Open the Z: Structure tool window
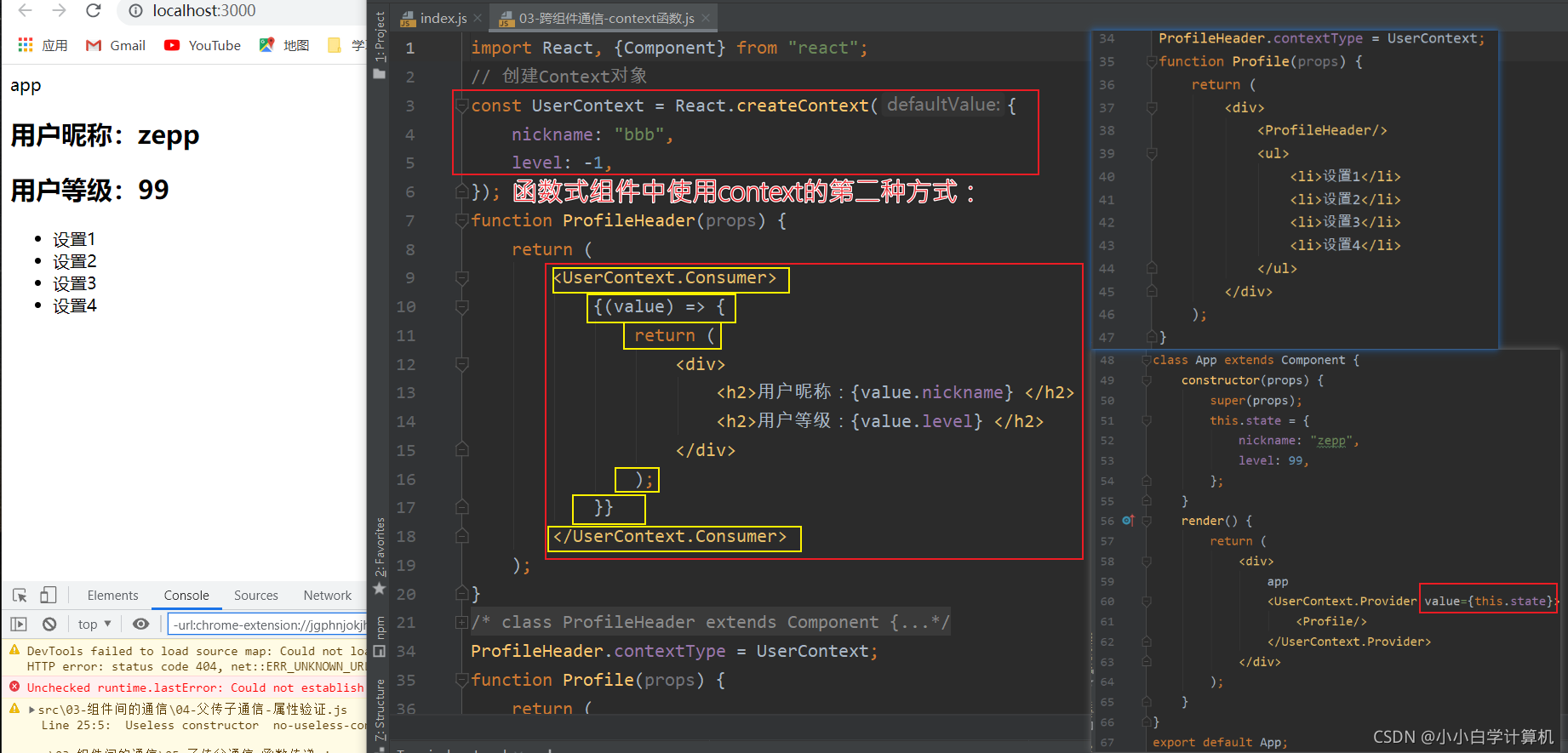Image resolution: width=1568 pixels, height=753 pixels. 380,710
